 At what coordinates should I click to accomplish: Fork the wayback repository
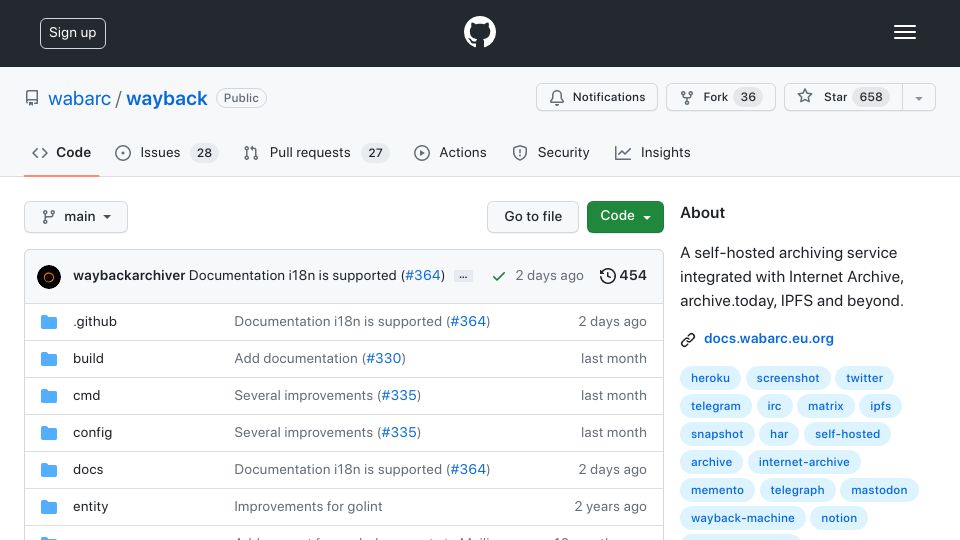click(721, 97)
